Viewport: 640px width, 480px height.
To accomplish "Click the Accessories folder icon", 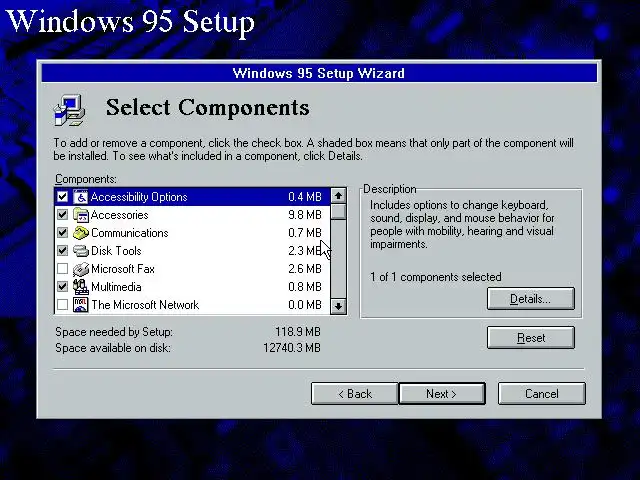I will (x=80, y=215).
